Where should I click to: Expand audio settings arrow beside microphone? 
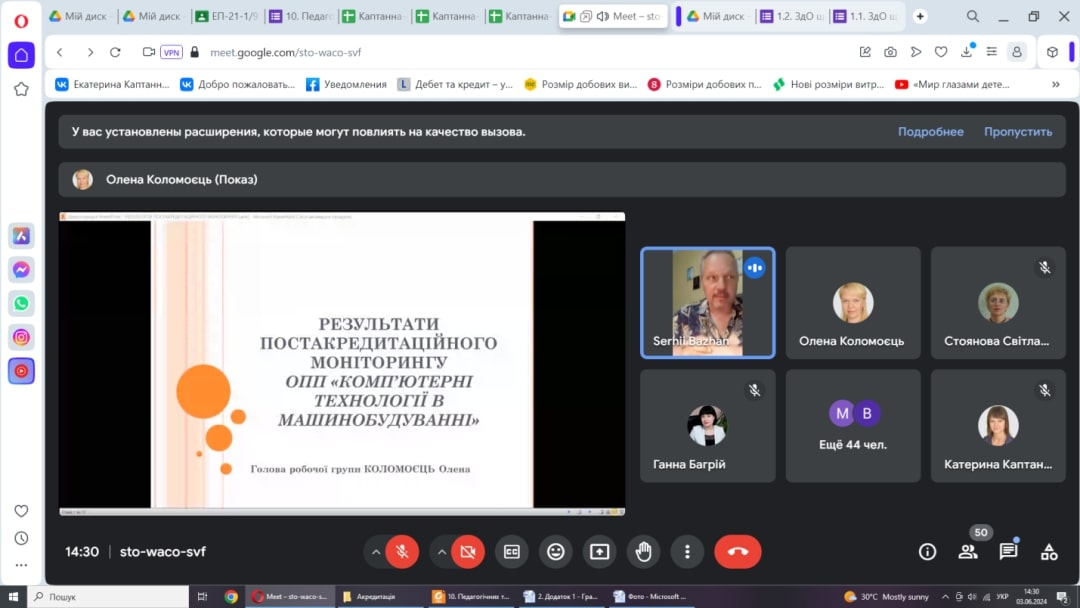pos(376,552)
